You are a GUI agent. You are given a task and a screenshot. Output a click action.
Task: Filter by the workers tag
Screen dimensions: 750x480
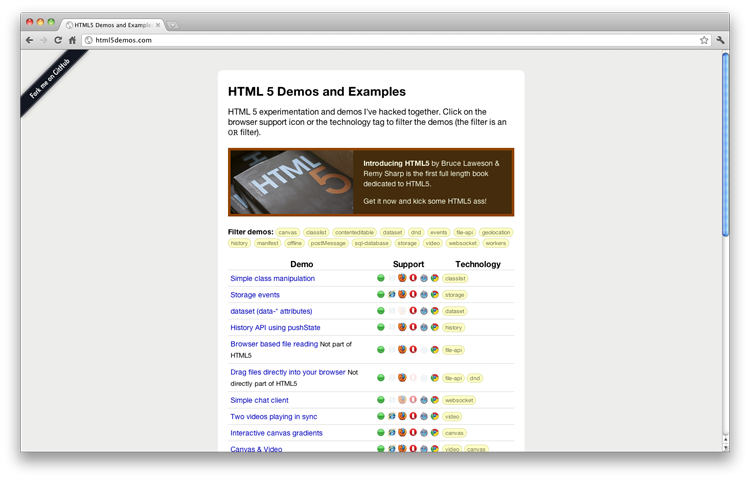tap(496, 243)
